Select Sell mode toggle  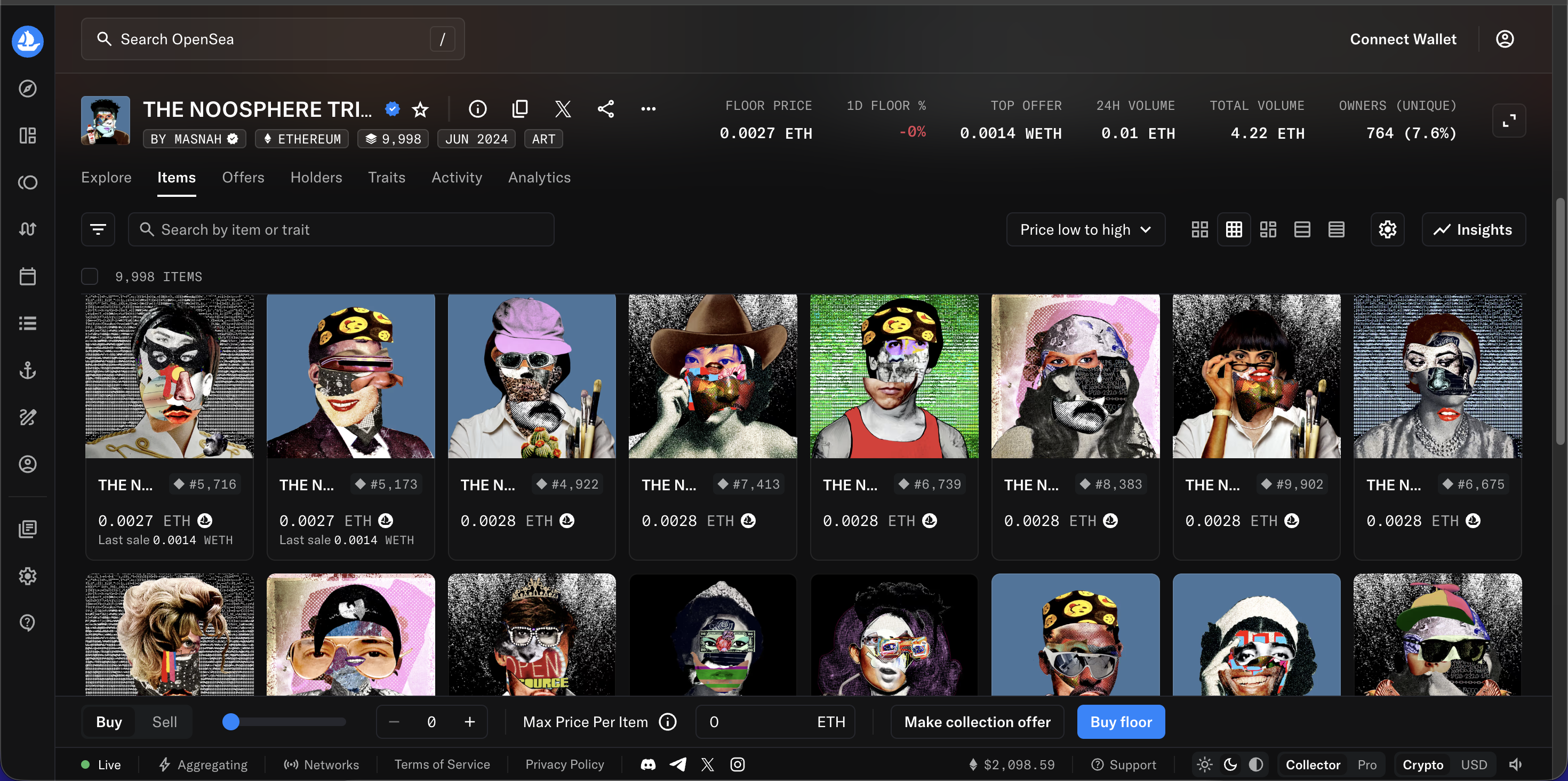pyautogui.click(x=164, y=722)
